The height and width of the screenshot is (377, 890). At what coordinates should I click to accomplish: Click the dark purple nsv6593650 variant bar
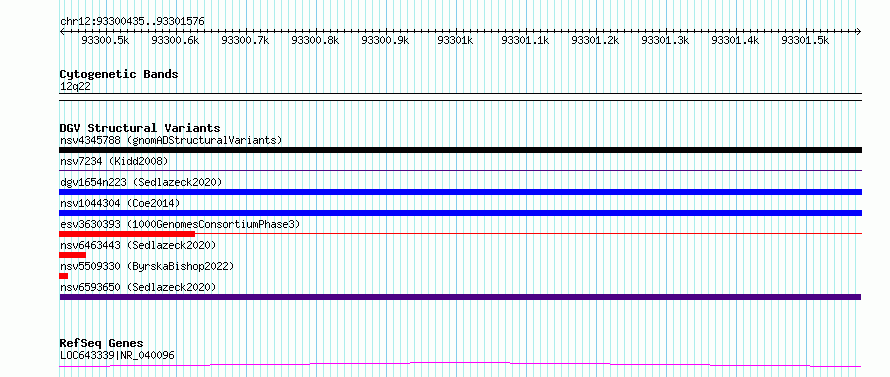point(460,297)
